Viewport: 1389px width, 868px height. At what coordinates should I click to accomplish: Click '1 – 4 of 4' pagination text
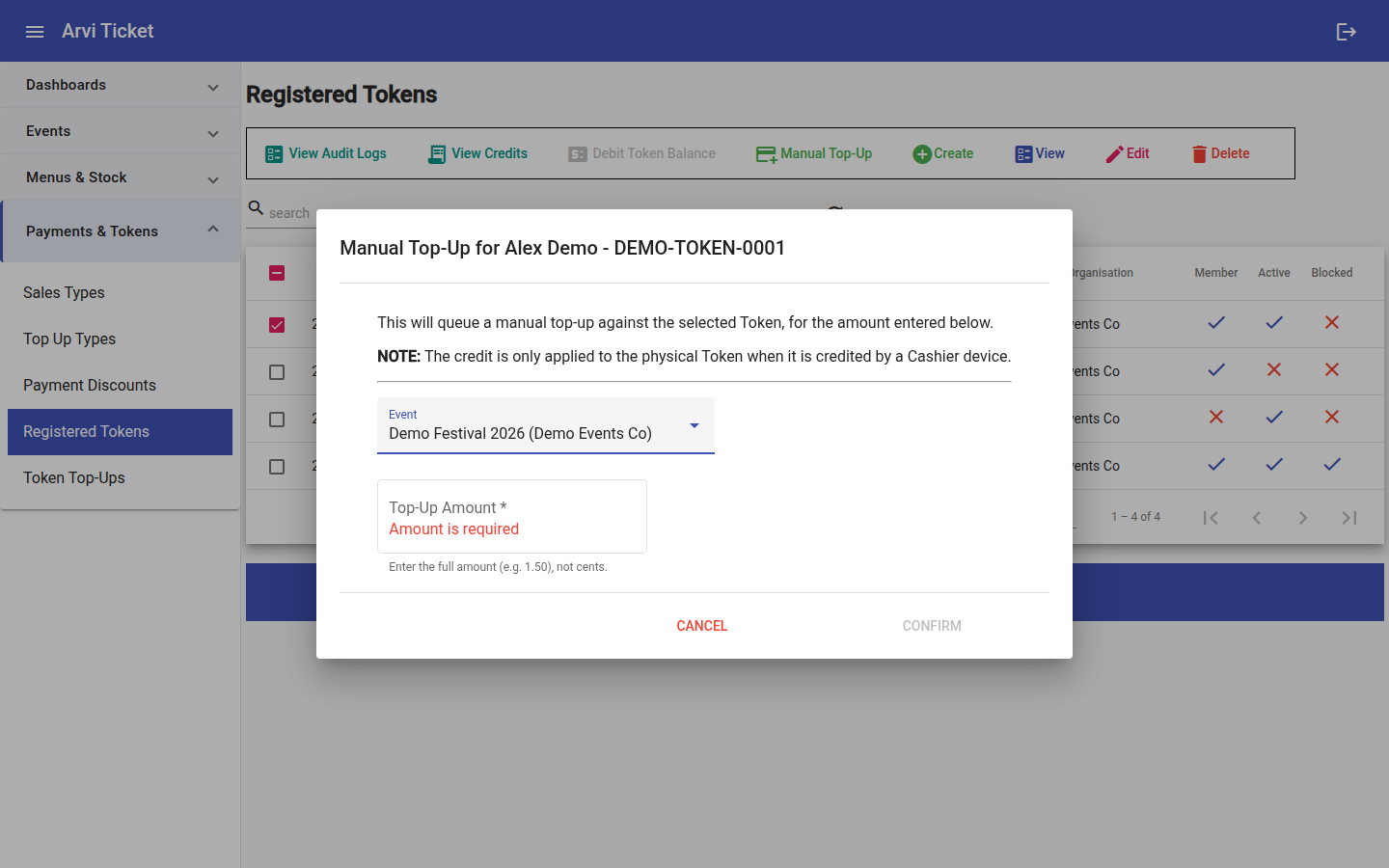point(1135,517)
